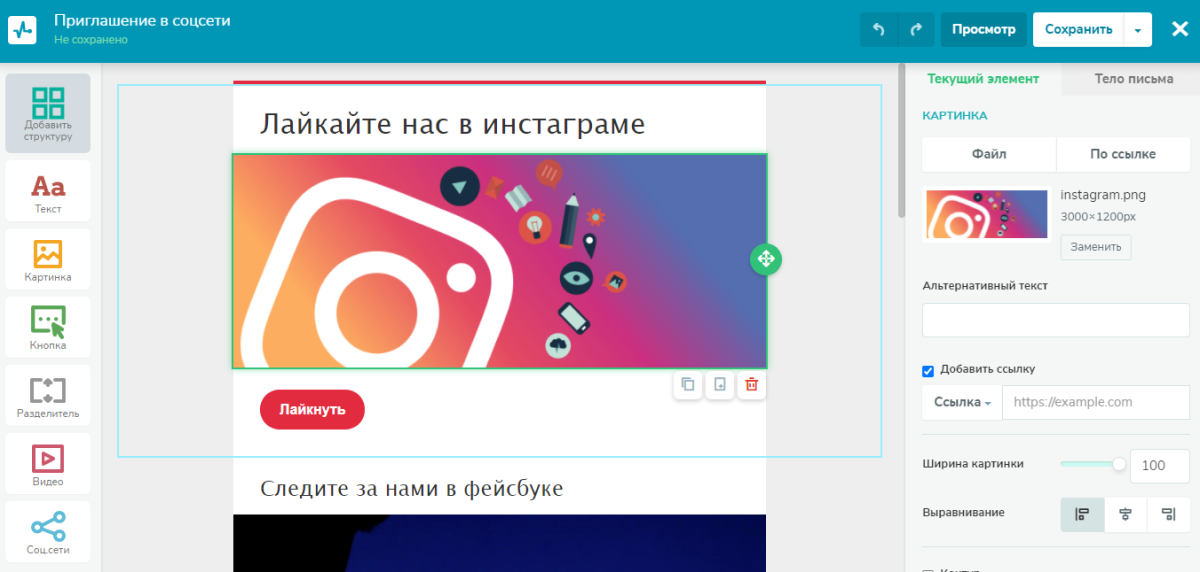Switch to the Тело письма tab
Image resolution: width=1200 pixels, height=572 pixels.
point(1133,79)
